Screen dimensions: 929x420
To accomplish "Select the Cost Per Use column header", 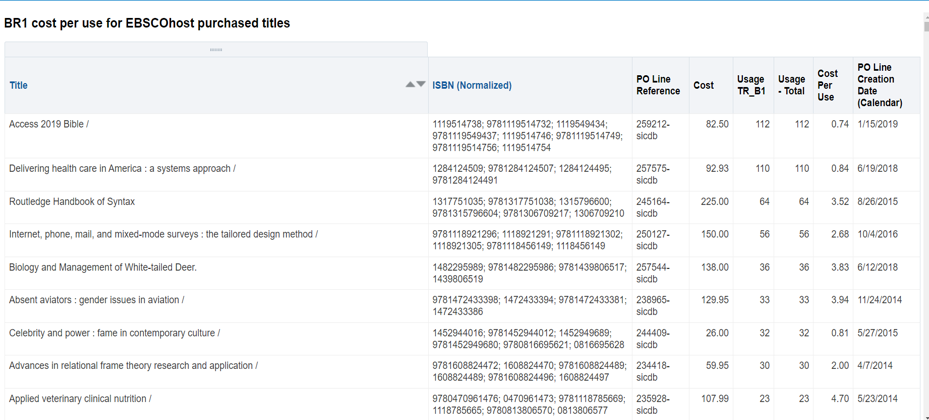I will pos(828,85).
